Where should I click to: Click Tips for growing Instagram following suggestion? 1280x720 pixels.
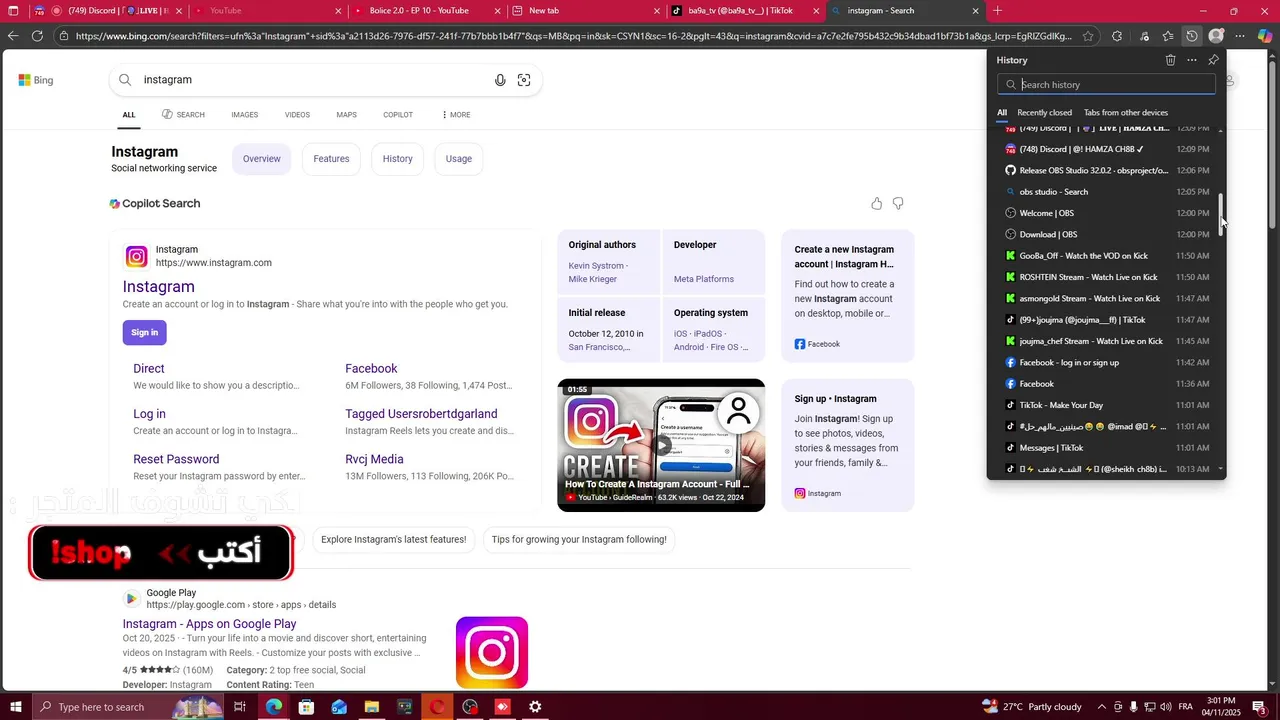tap(579, 540)
